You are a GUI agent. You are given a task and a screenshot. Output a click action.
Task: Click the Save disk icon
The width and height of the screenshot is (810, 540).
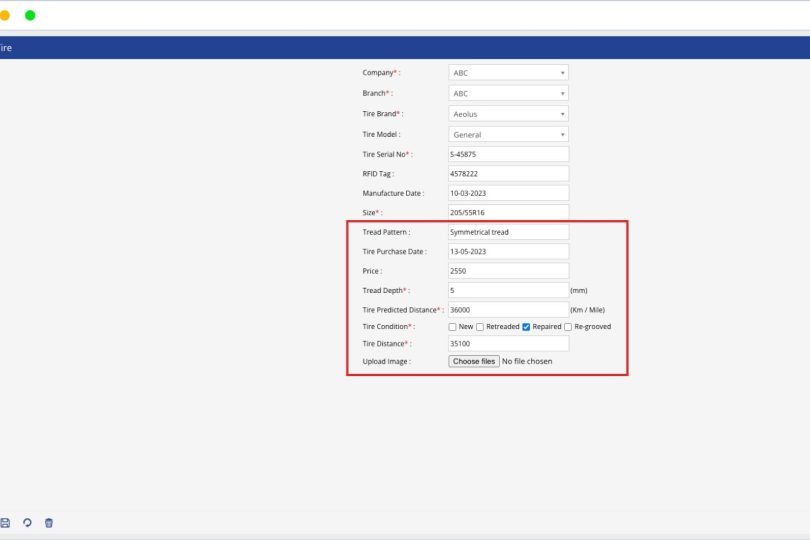(x=5, y=523)
